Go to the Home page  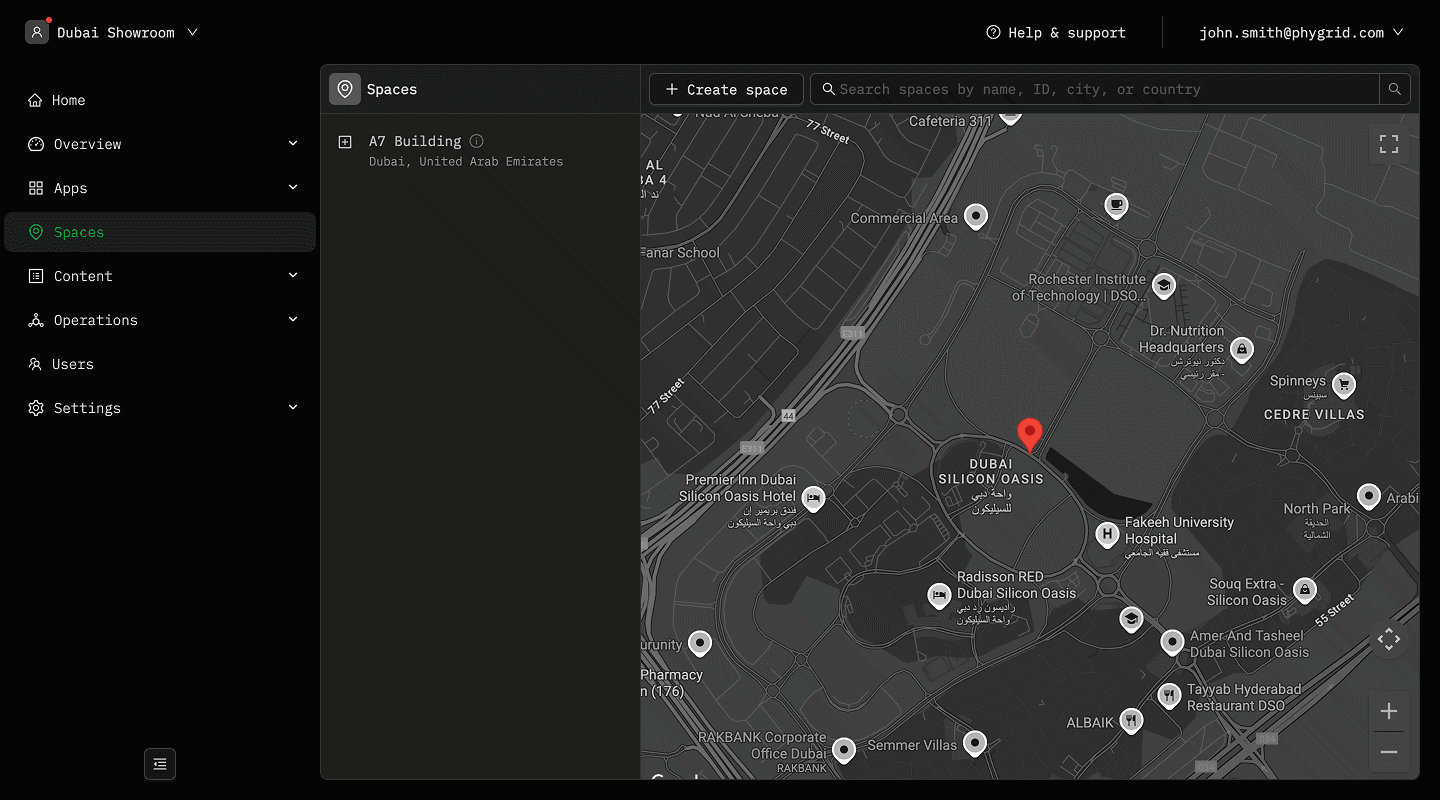click(x=69, y=100)
